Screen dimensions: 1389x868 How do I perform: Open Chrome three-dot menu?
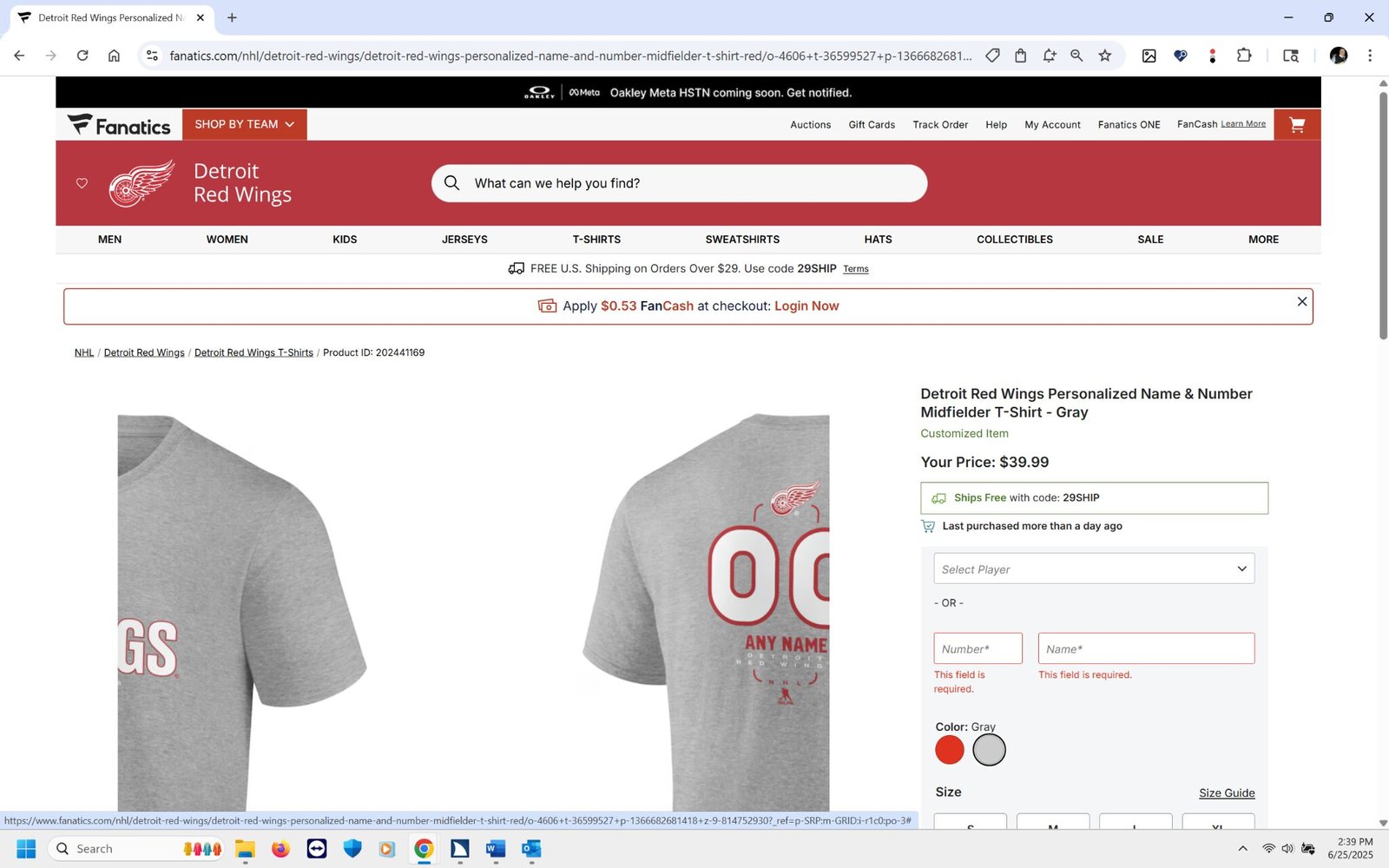[1370, 56]
